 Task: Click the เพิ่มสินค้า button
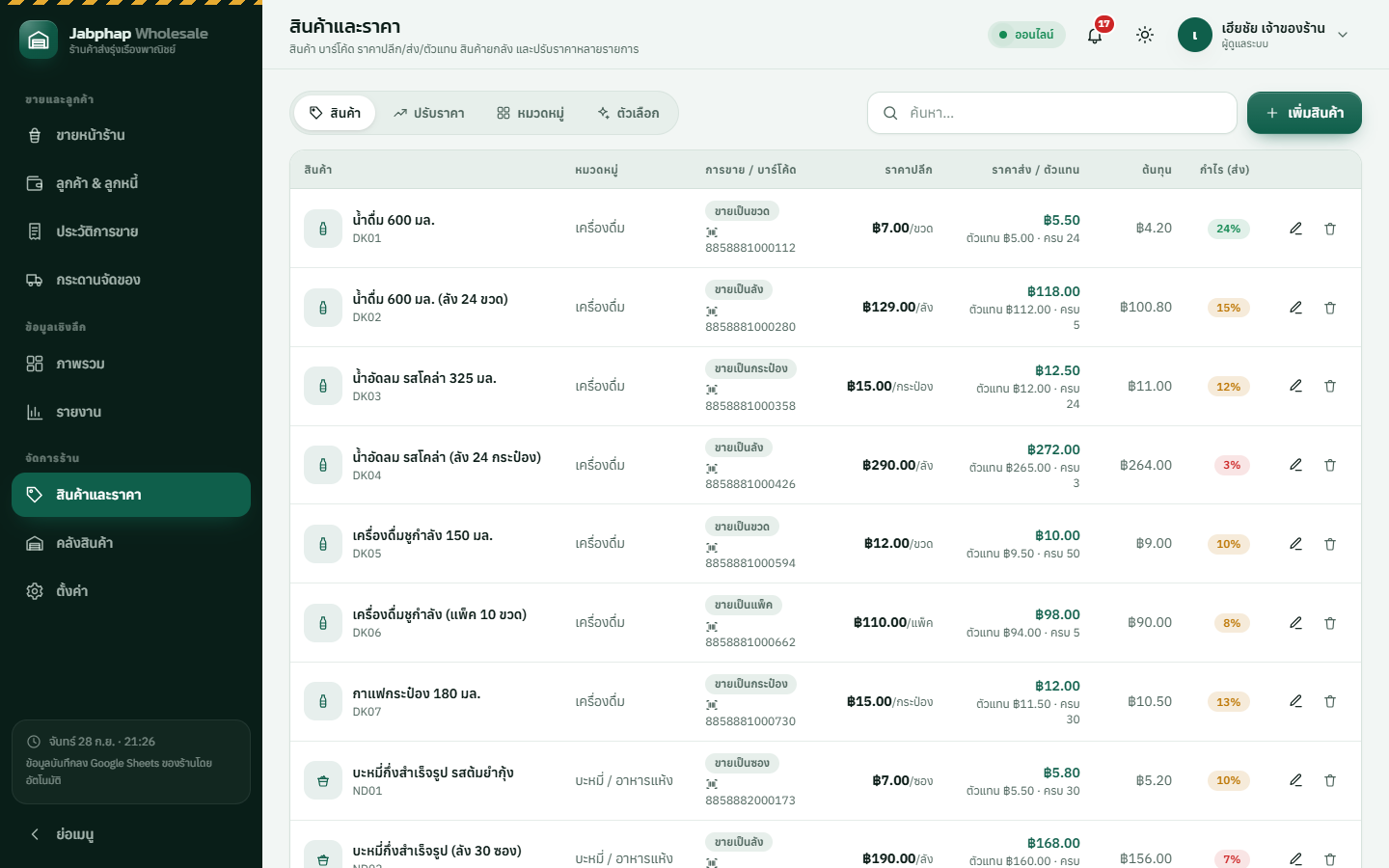(x=1304, y=113)
